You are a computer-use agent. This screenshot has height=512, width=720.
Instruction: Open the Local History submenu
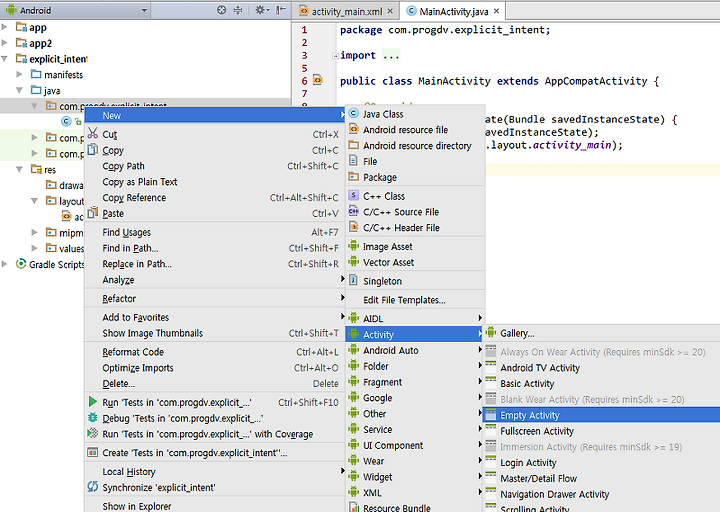215,472
